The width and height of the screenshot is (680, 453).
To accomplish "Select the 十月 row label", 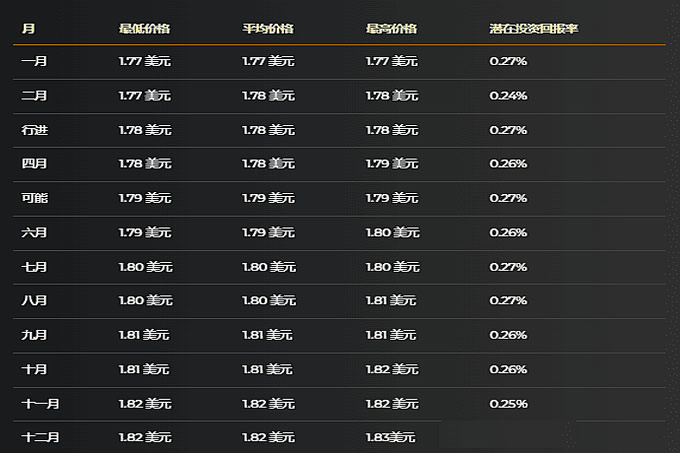I will click(34, 369).
